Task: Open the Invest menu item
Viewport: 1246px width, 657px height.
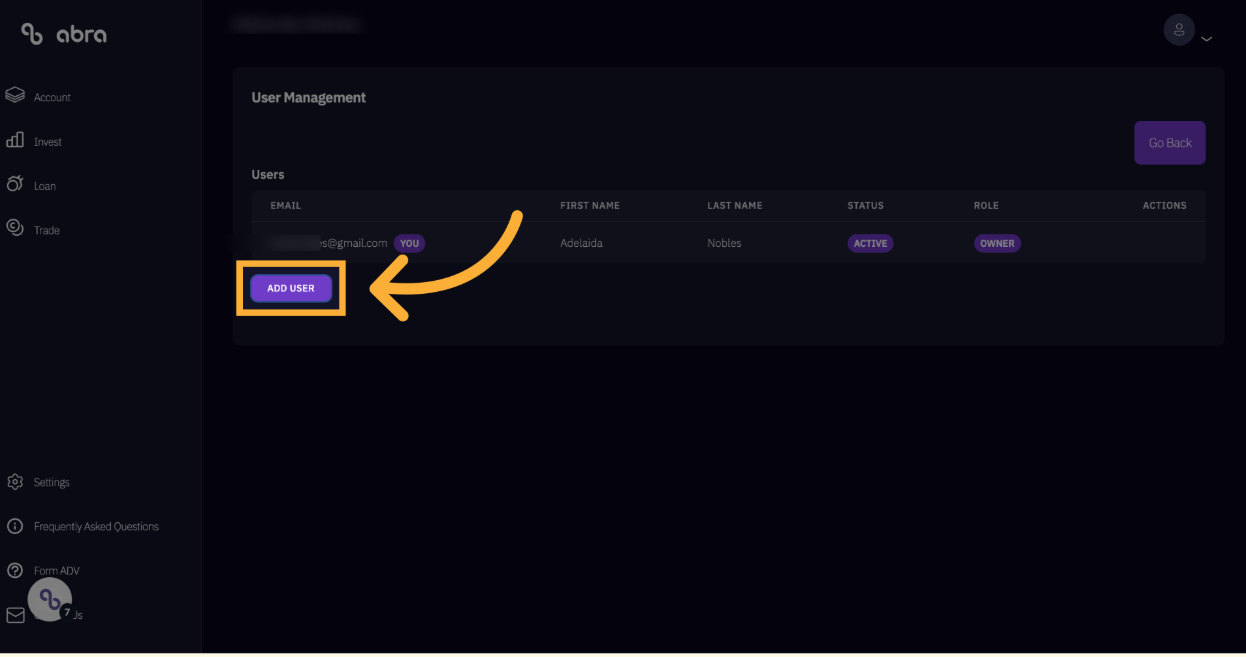Action: pyautogui.click(x=48, y=142)
